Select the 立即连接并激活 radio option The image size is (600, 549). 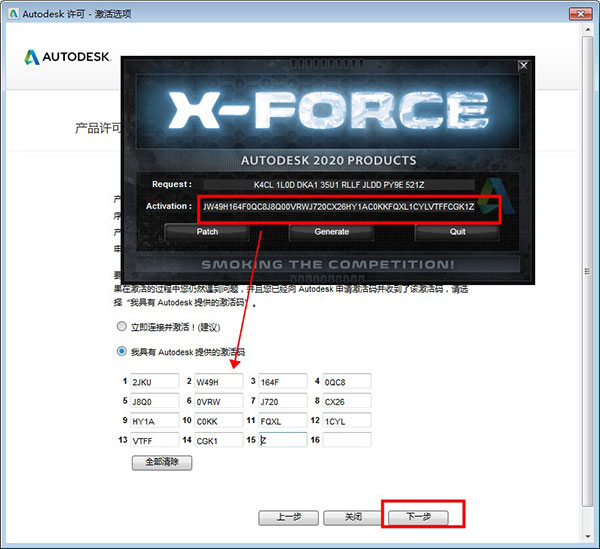[x=122, y=327]
